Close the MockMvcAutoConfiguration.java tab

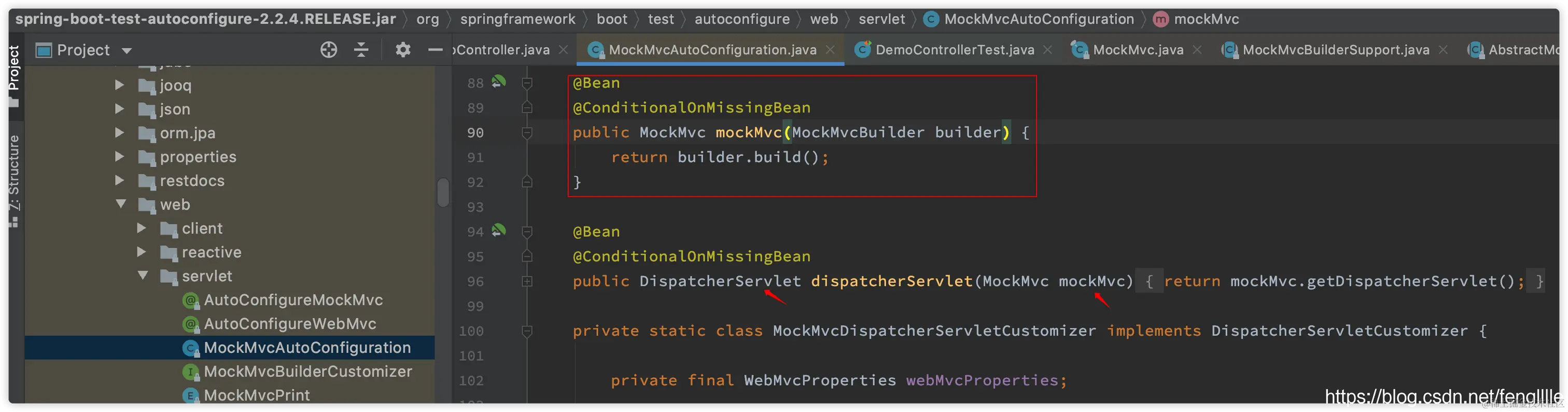(830, 50)
